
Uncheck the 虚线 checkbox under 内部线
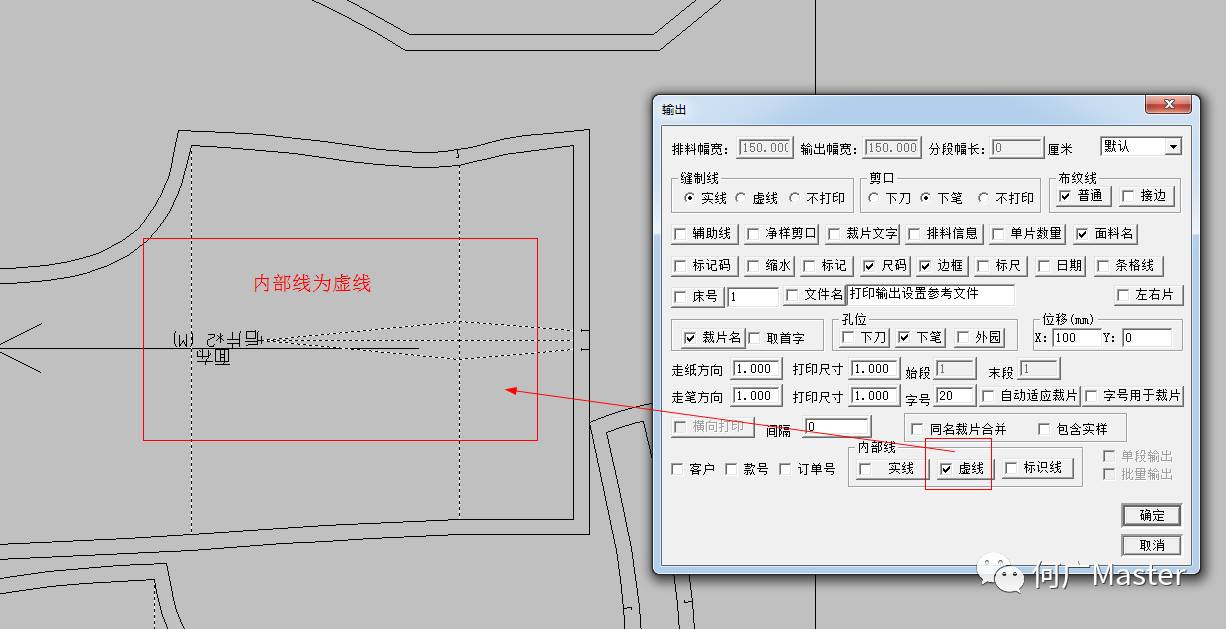pos(946,468)
